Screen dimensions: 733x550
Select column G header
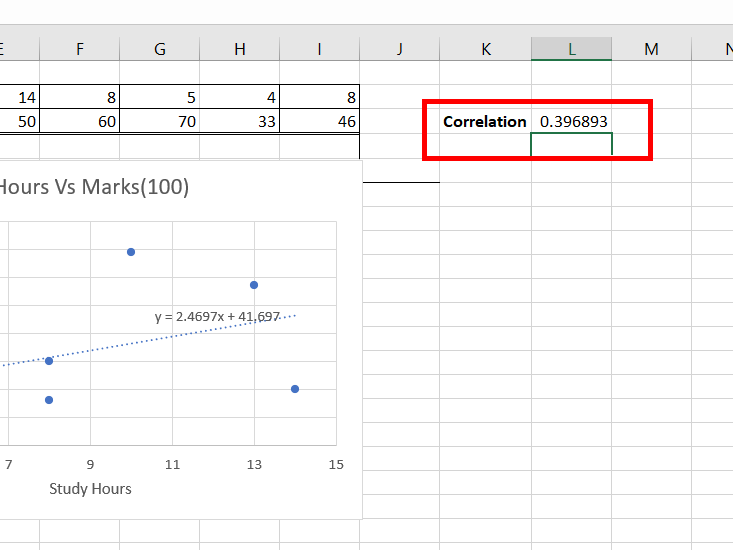click(159, 49)
